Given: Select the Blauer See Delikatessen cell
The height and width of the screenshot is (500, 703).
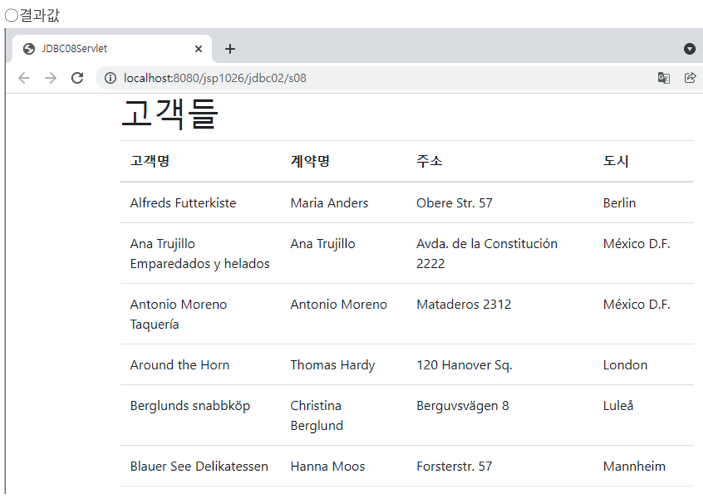Looking at the screenshot, I should tap(199, 466).
